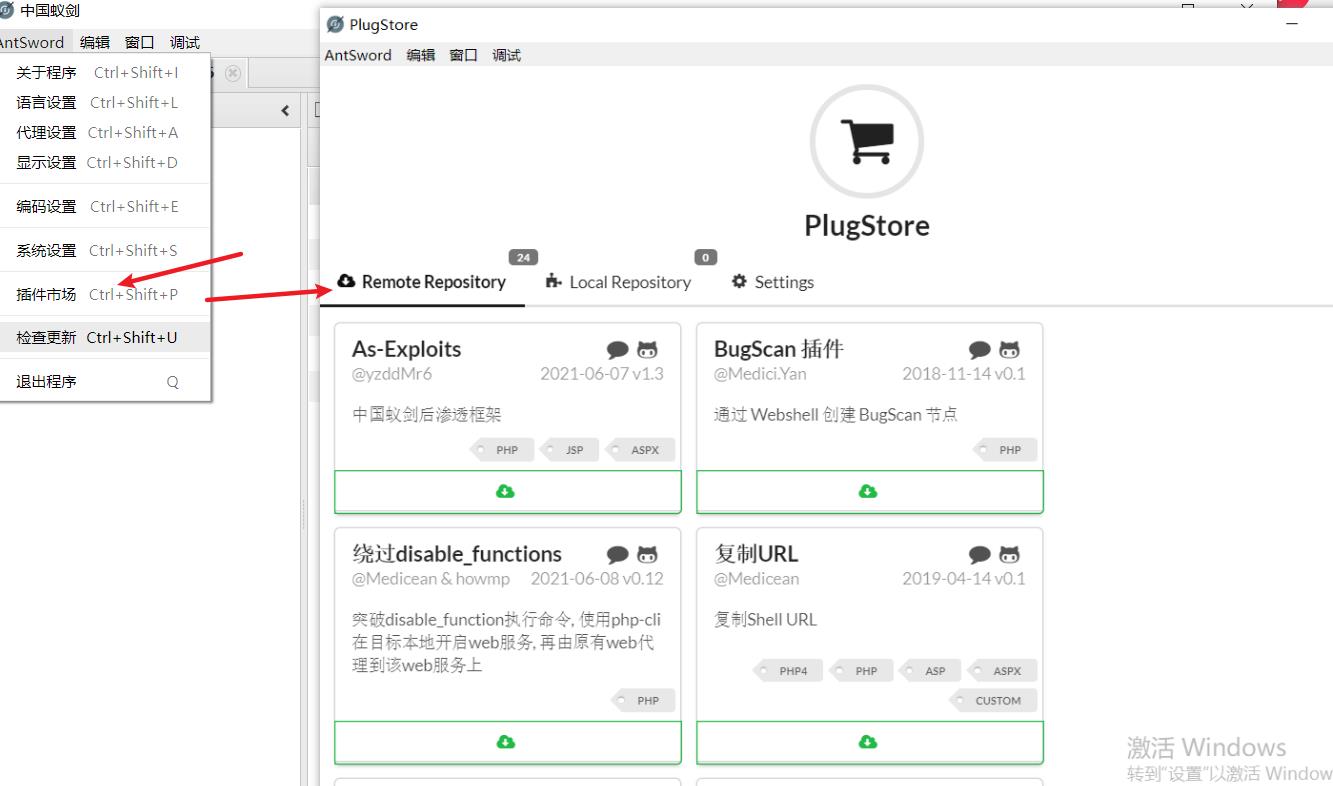1333x786 pixels.
Task: Click 2021-06-07 v1.3 version text
Action: pyautogui.click(x=602, y=374)
